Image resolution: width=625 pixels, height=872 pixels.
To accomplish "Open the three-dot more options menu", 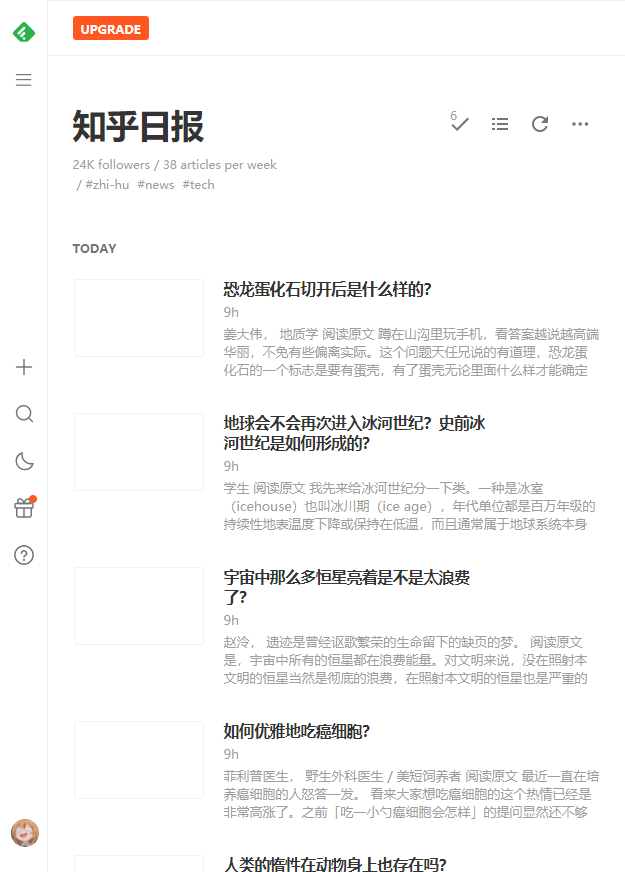I will (x=580, y=124).
